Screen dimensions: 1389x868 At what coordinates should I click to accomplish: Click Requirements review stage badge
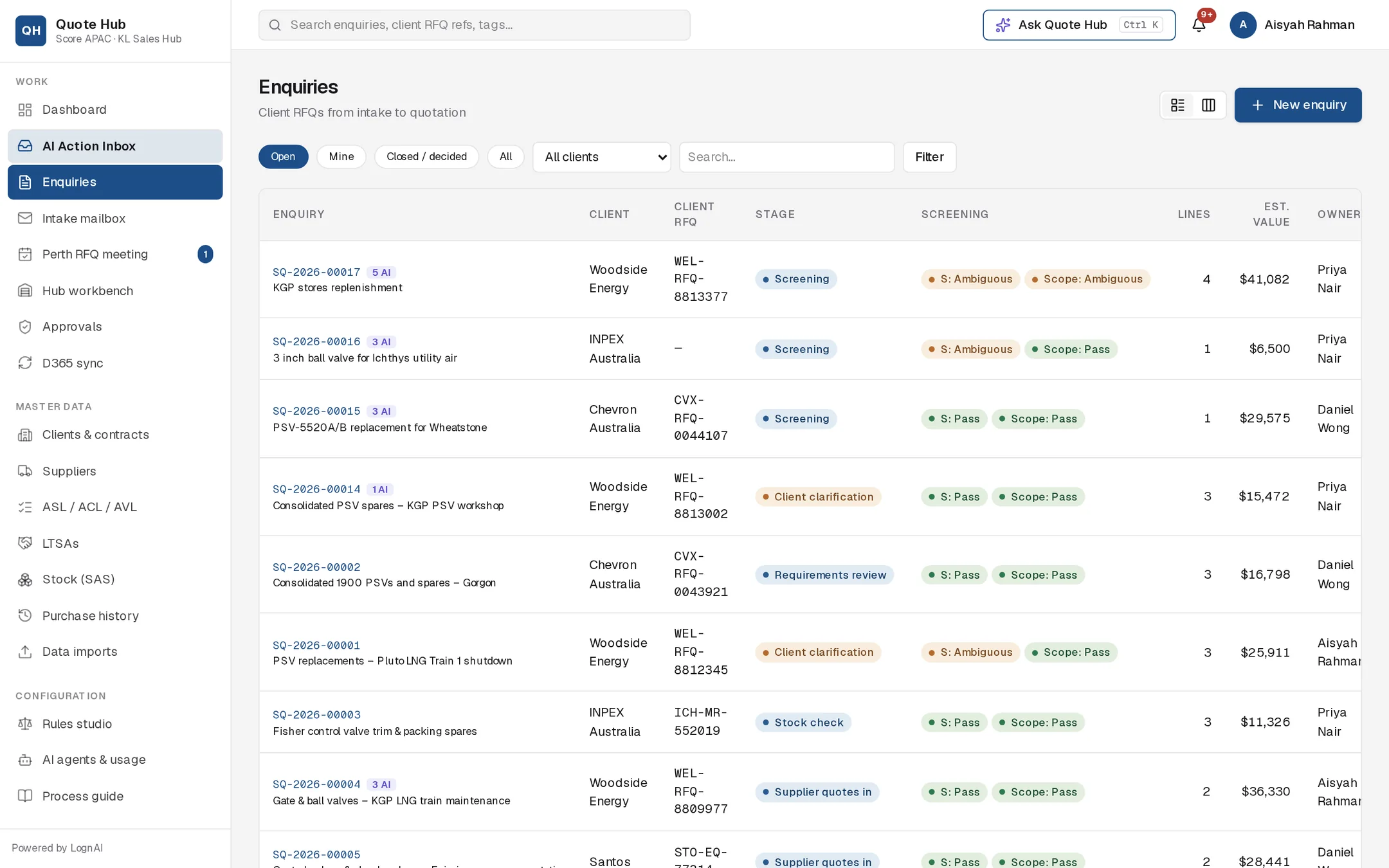pos(824,575)
